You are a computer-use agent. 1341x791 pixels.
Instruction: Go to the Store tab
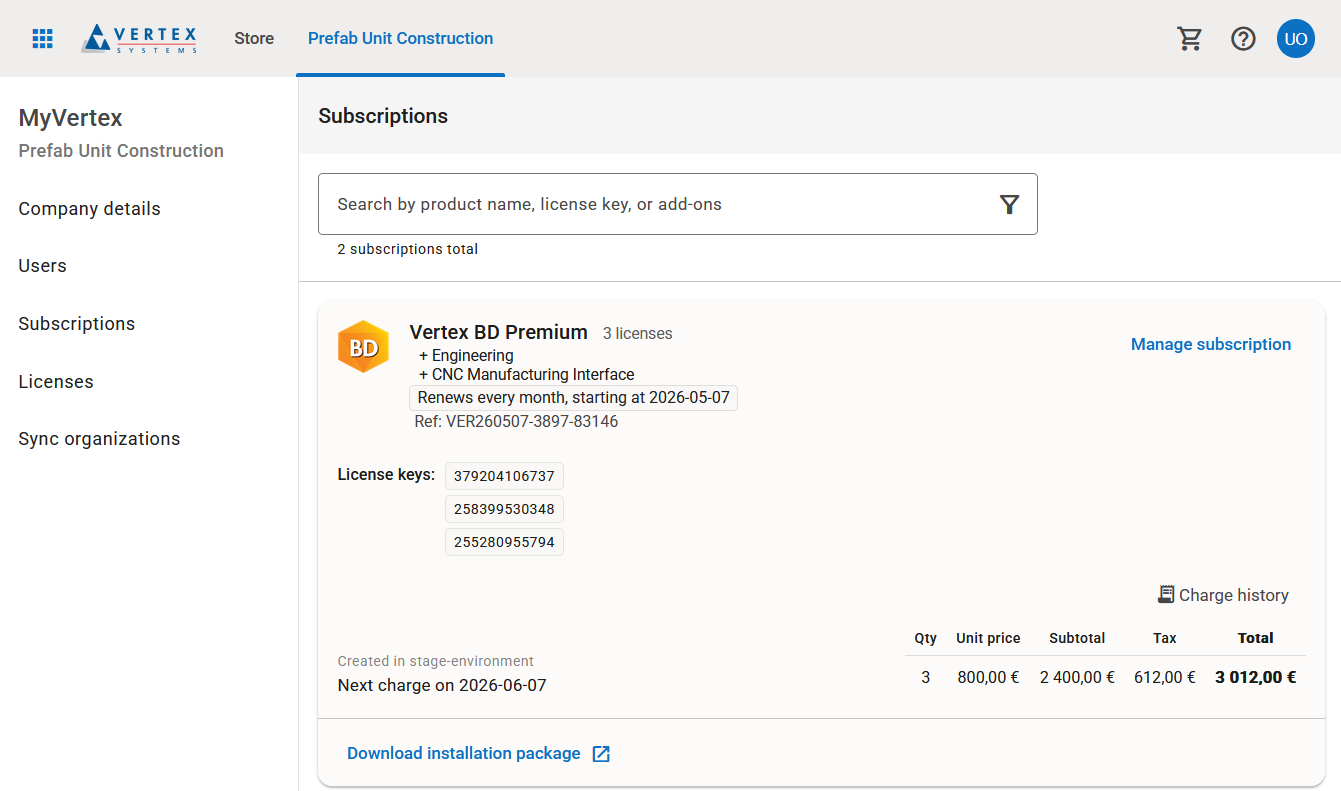[254, 39]
